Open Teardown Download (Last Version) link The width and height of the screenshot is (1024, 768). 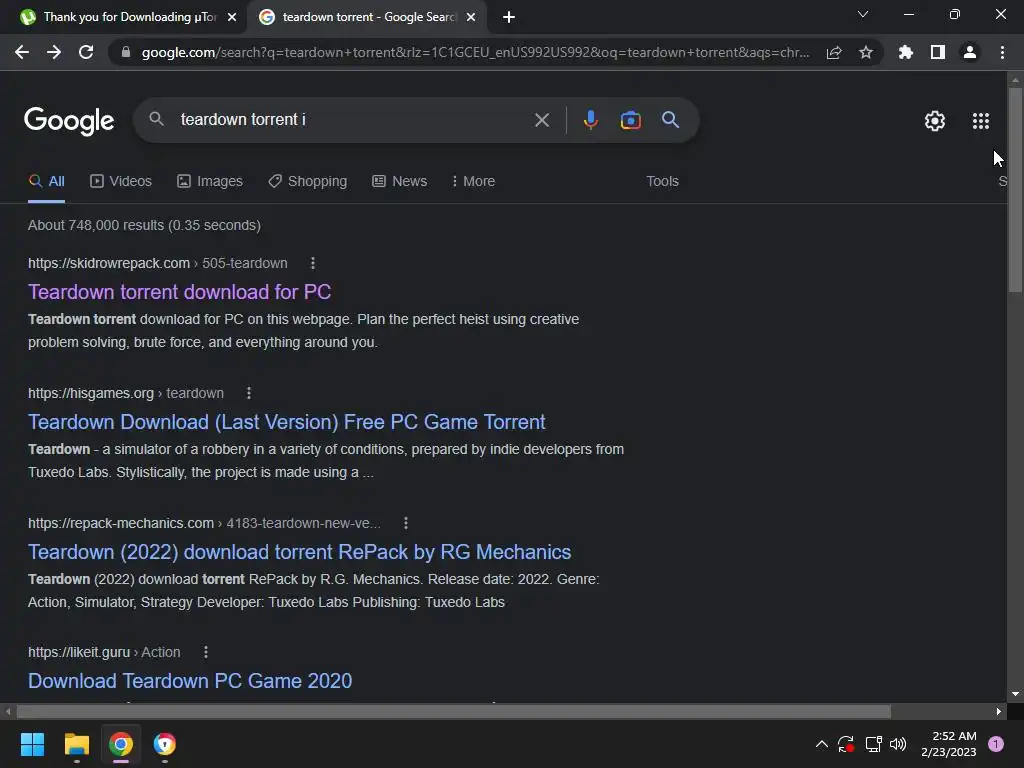(286, 422)
